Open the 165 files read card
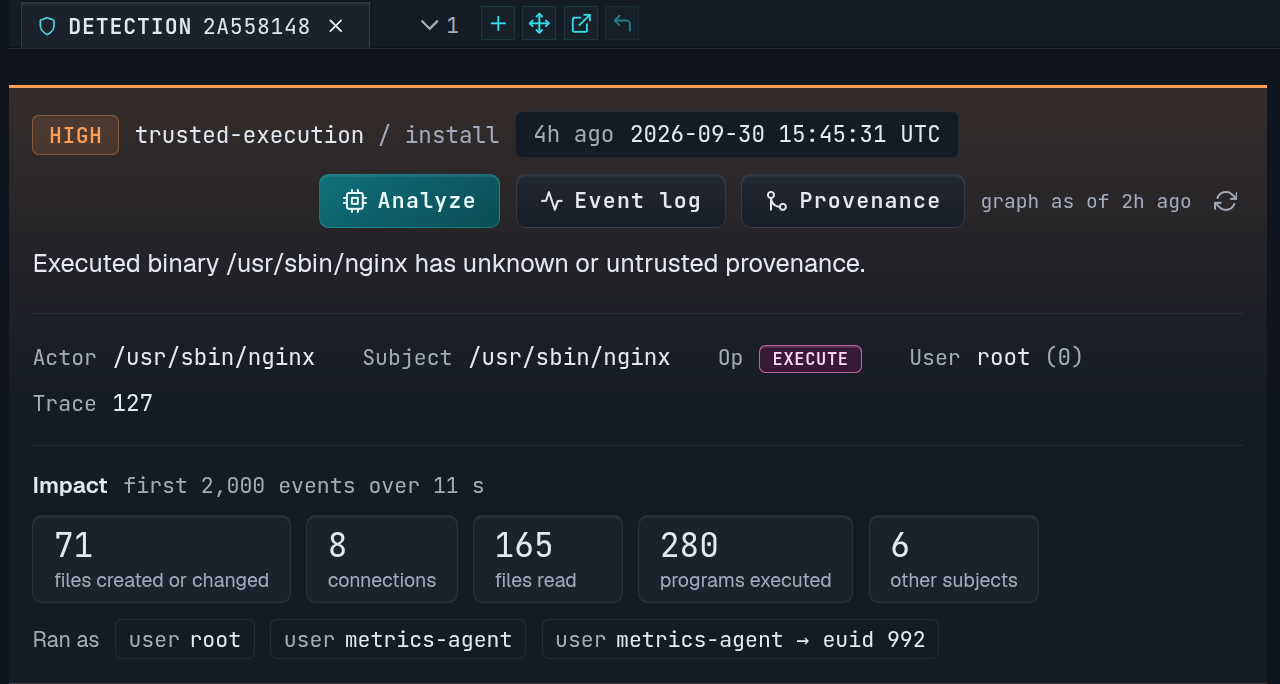The width and height of the screenshot is (1280, 684). click(x=548, y=559)
